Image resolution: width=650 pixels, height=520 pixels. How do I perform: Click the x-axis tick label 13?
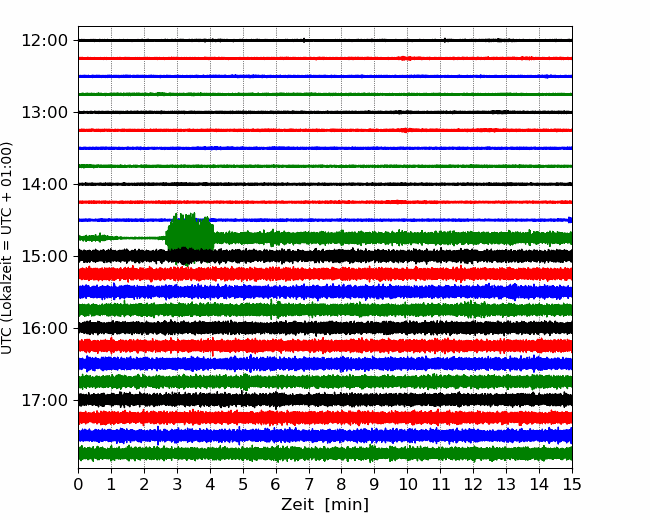[x=507, y=484]
